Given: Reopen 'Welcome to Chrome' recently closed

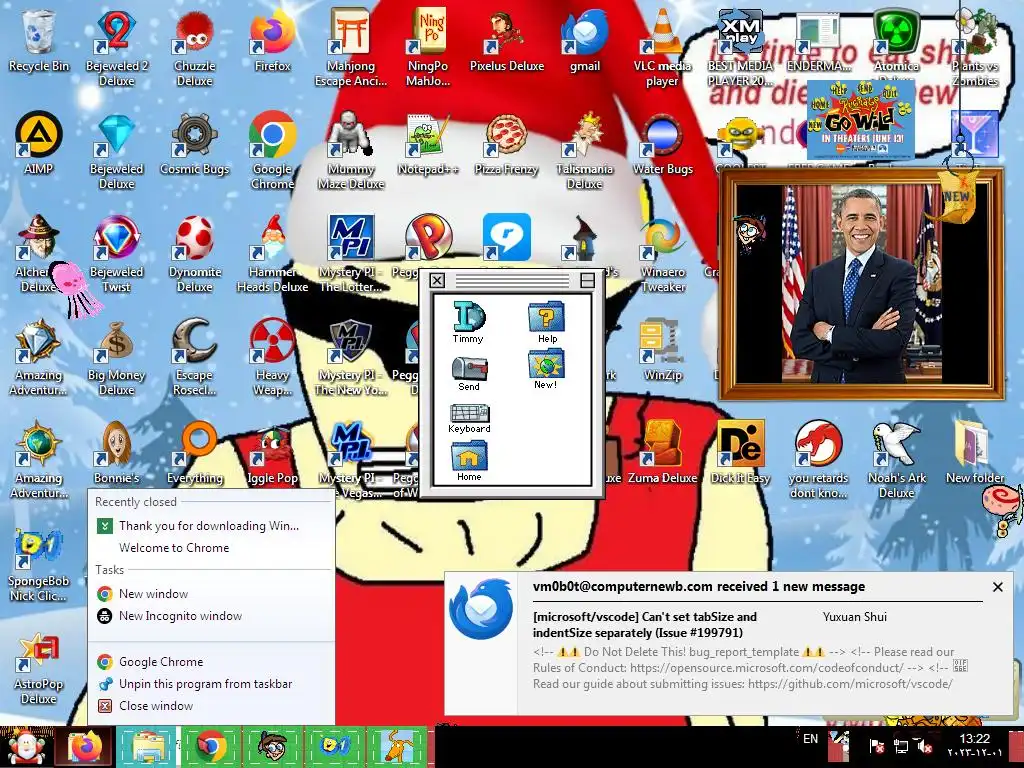Looking at the screenshot, I should click(174, 548).
